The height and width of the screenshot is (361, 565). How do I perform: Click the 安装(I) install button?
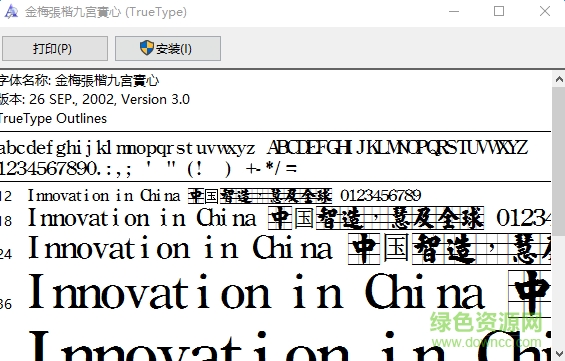pos(168,48)
